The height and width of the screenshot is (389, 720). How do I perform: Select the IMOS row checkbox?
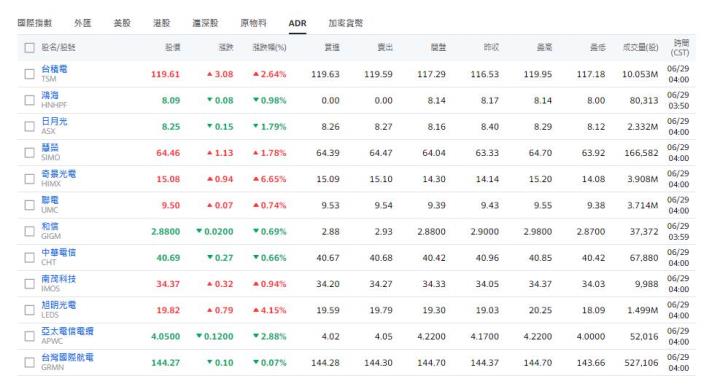pyautogui.click(x=29, y=284)
